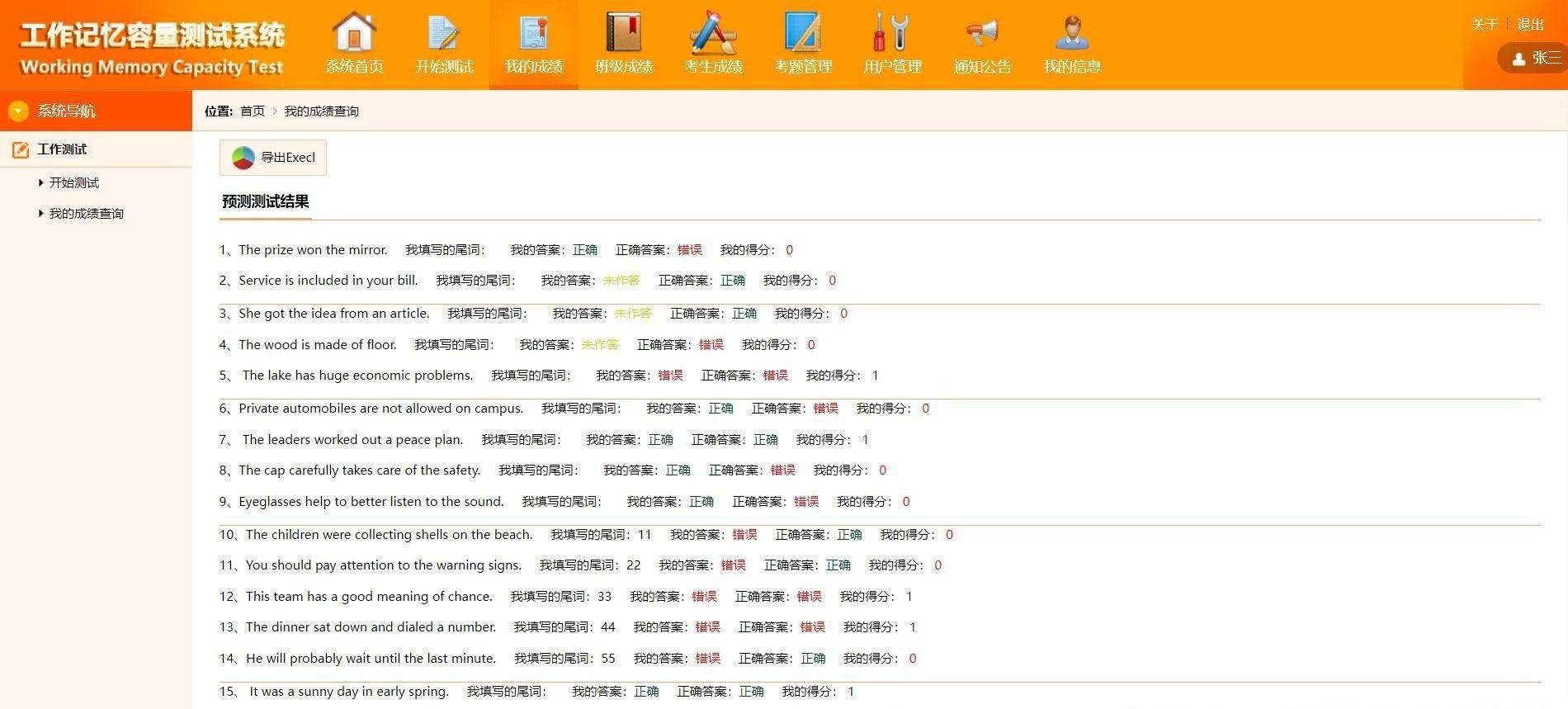
Task: Open 开始测试 notepad icon in top navigation
Action: (x=444, y=33)
